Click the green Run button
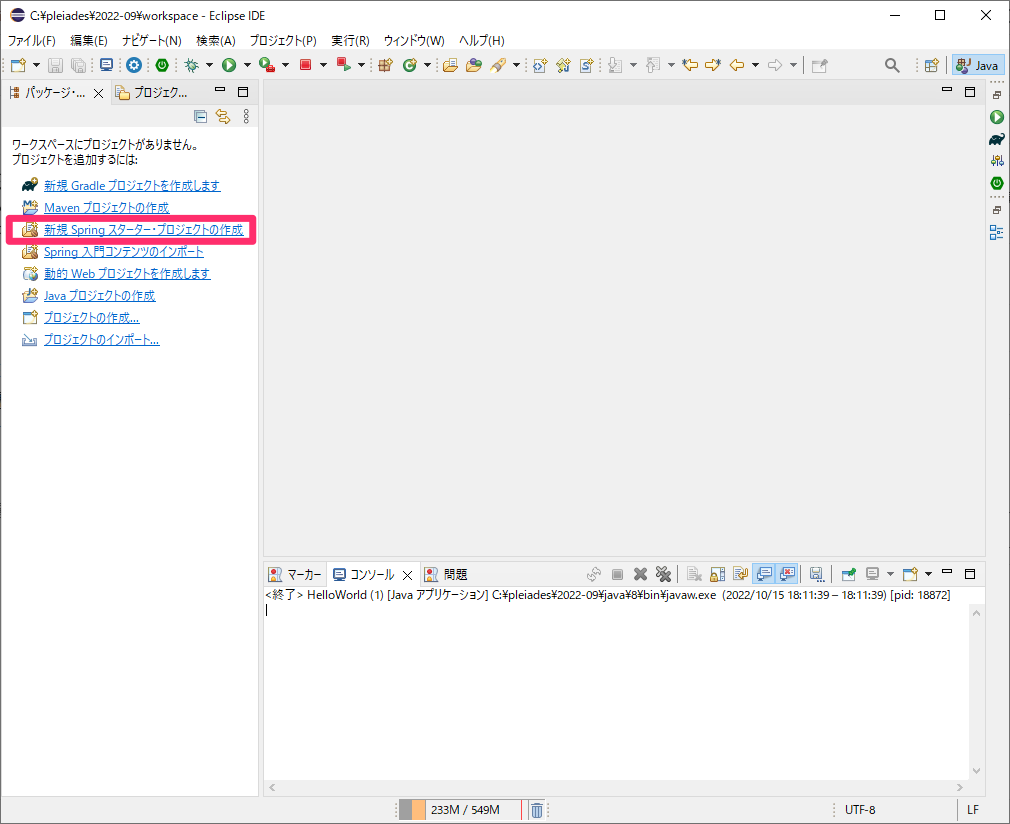The height and width of the screenshot is (824, 1010). tap(229, 65)
